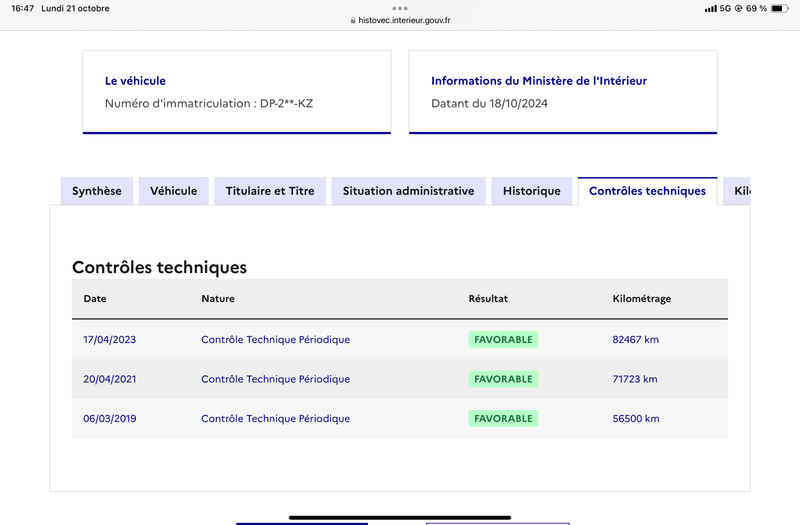Click FAVORABLE badge in 17/04/2023 row
Image resolution: width=800 pixels, height=525 pixels.
503,339
